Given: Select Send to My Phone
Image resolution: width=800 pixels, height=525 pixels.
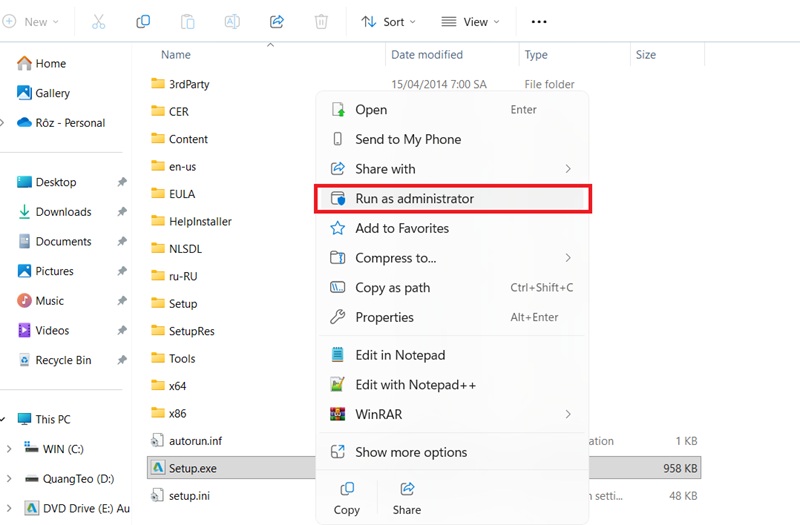Looking at the screenshot, I should coord(451,139).
